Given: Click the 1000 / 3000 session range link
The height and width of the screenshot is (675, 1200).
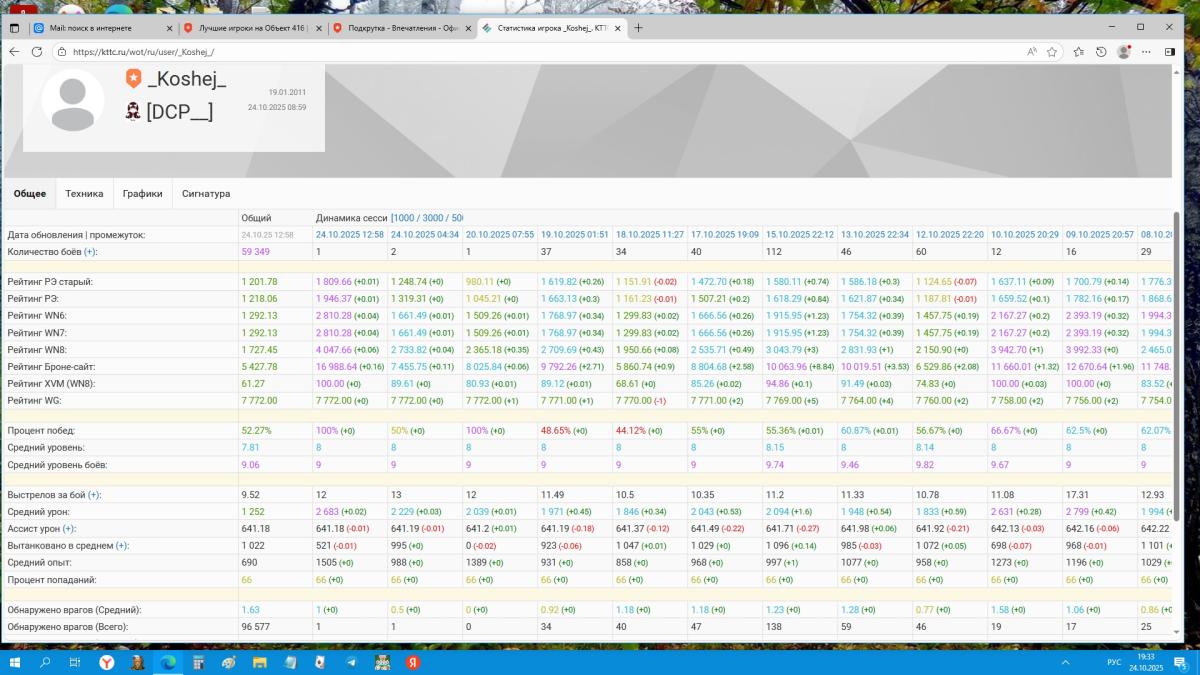Looking at the screenshot, I should [427, 218].
